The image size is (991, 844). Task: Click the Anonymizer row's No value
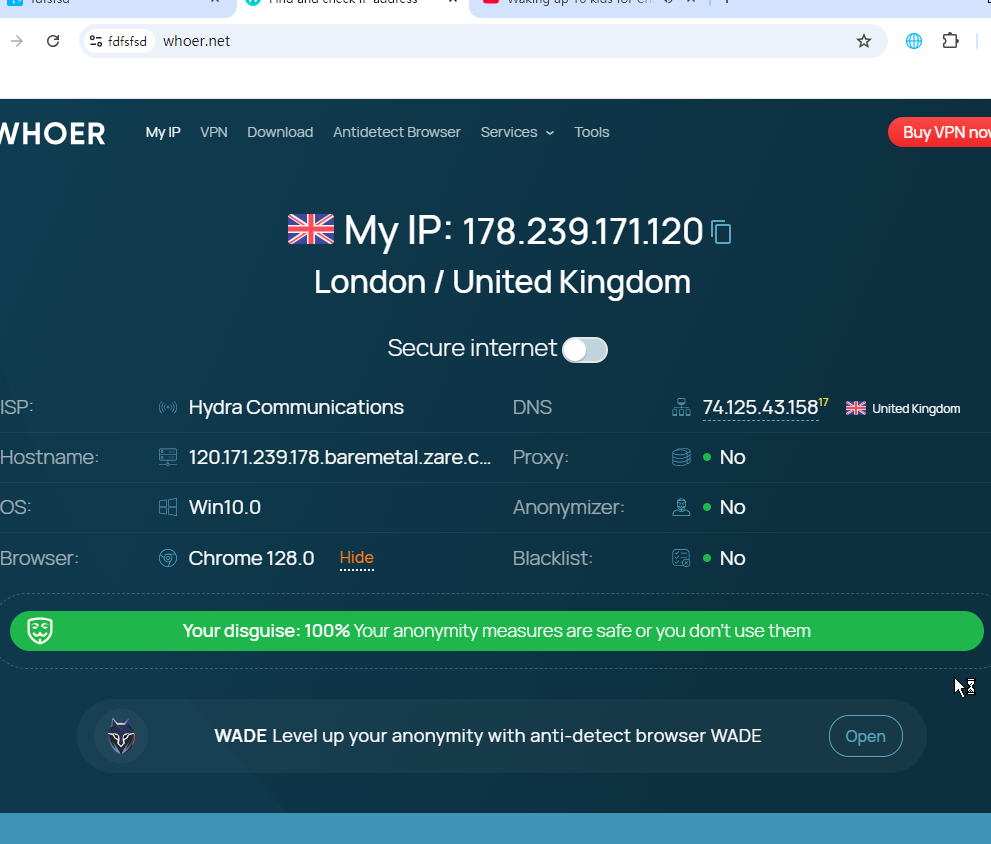[x=733, y=507]
